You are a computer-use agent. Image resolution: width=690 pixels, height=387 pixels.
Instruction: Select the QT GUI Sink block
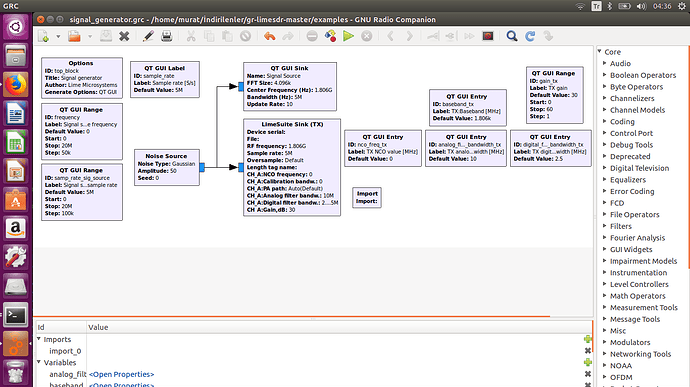pyautogui.click(x=290, y=86)
